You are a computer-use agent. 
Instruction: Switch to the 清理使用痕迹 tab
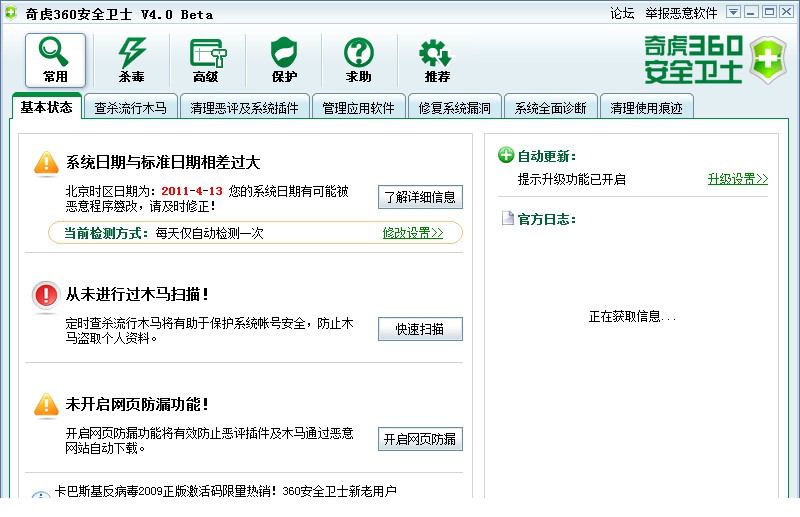(x=646, y=107)
